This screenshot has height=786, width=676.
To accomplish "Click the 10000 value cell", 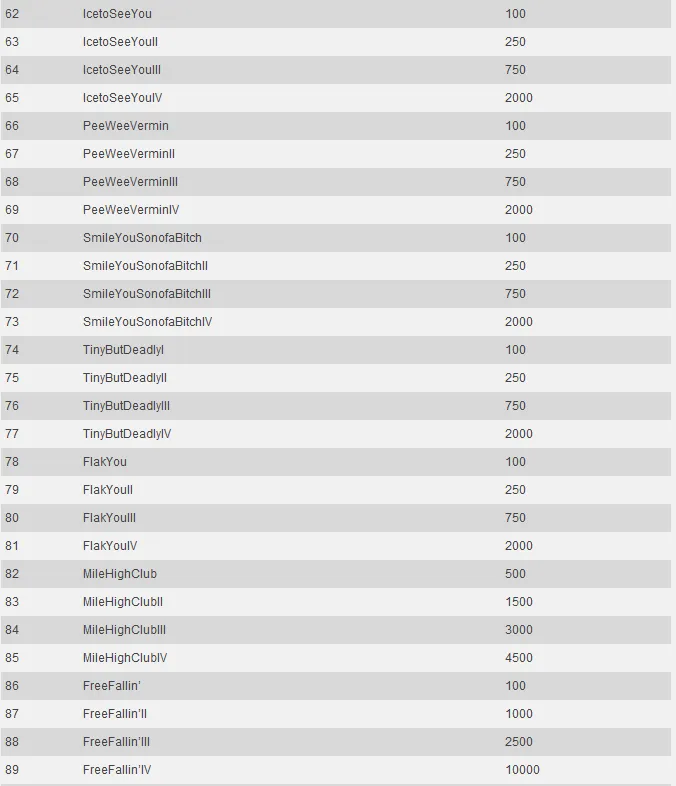I will pos(522,770).
